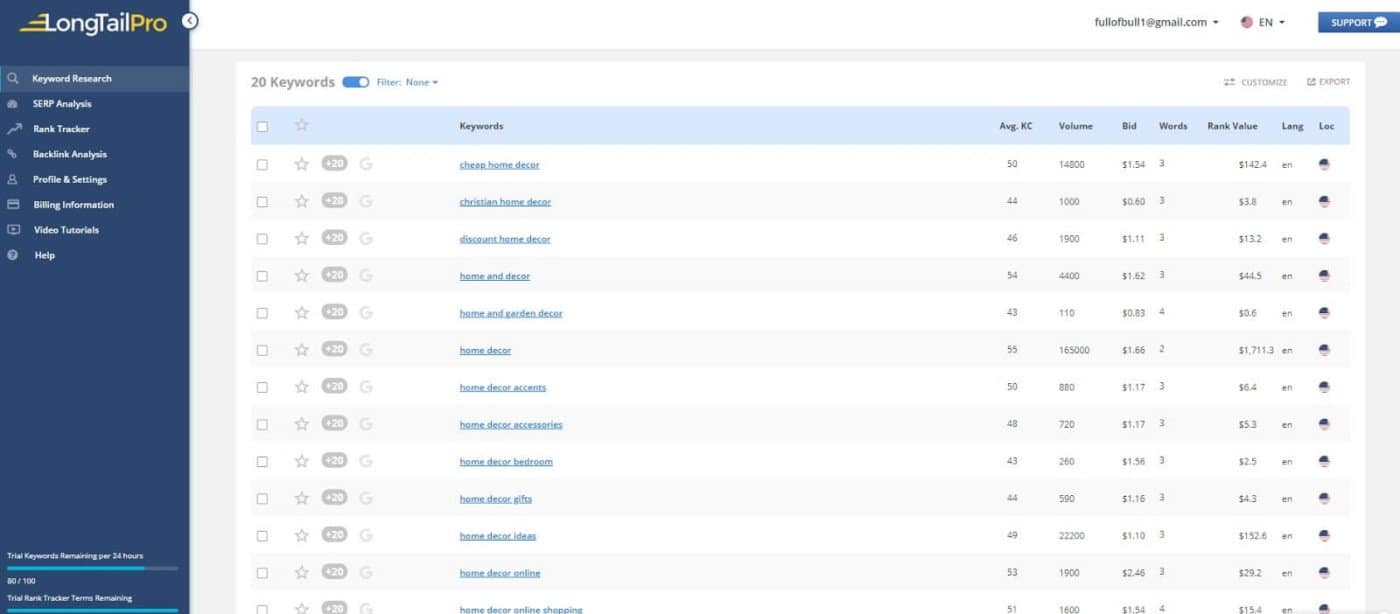Click +20 badge for home decor bedroom
This screenshot has height=614, width=1400.
pos(334,460)
